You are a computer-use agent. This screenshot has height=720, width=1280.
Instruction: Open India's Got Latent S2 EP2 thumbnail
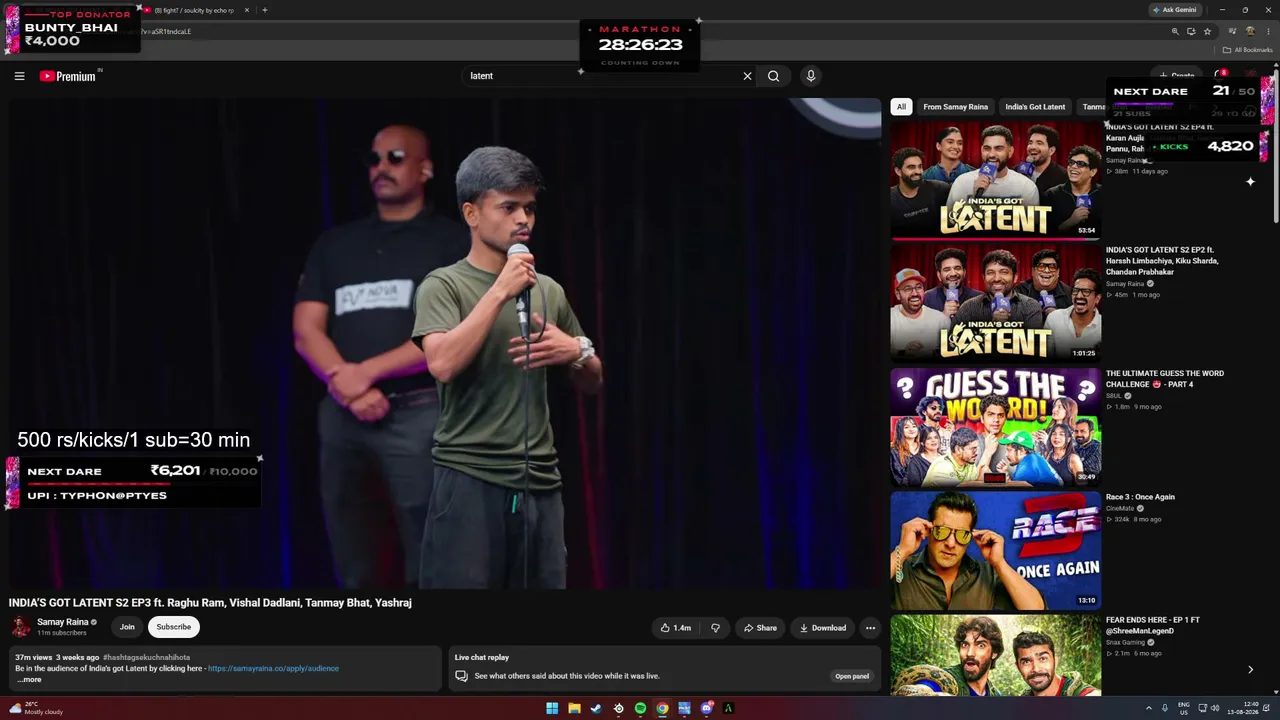click(x=995, y=303)
